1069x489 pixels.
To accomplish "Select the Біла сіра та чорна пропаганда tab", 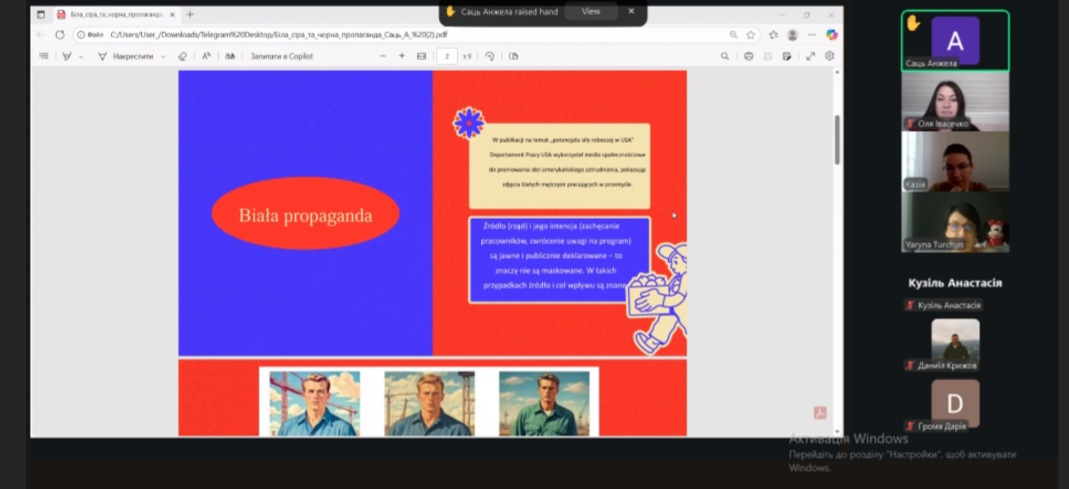I will tap(115, 15).
